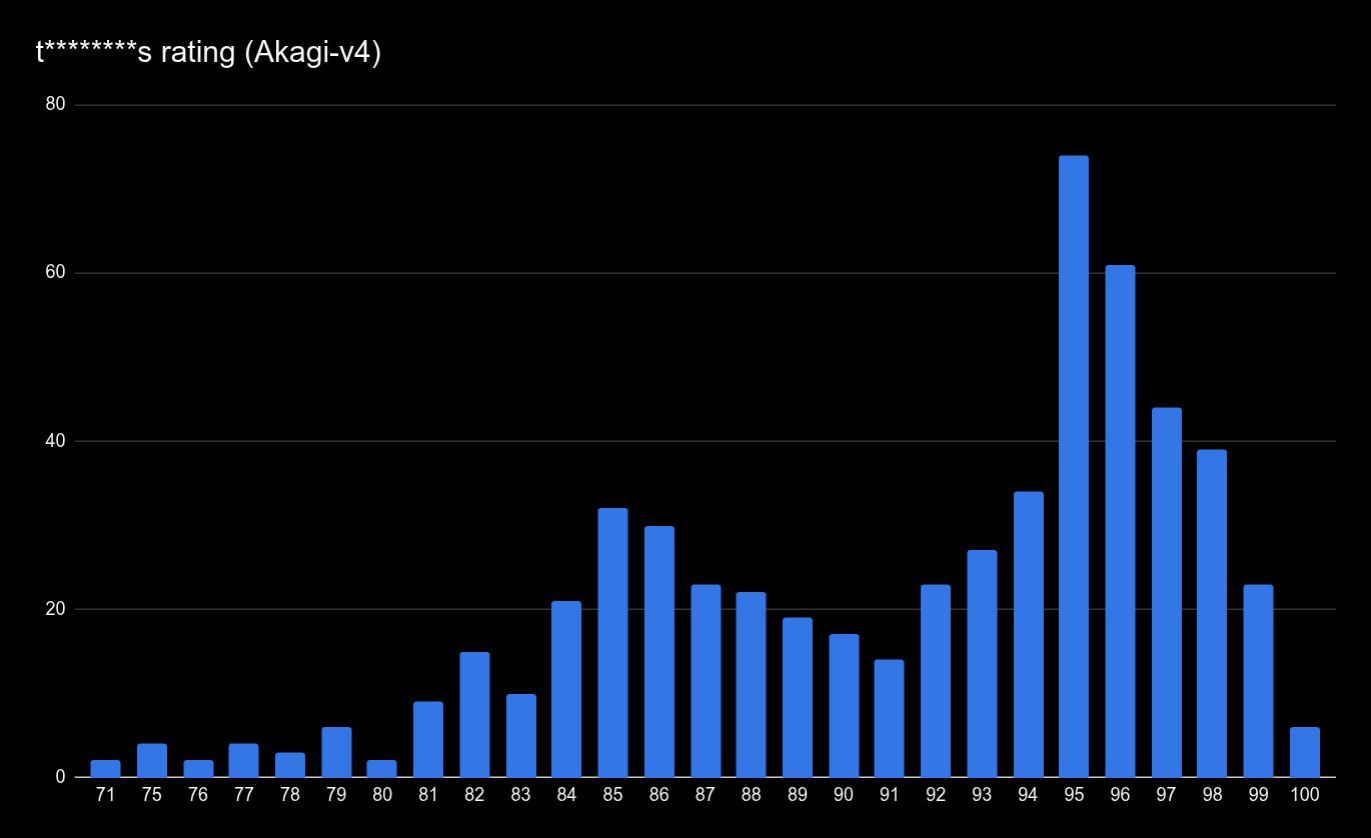Select the bar for rating 82
Image resolution: width=1371 pixels, height=838 pixels.
pos(474,714)
